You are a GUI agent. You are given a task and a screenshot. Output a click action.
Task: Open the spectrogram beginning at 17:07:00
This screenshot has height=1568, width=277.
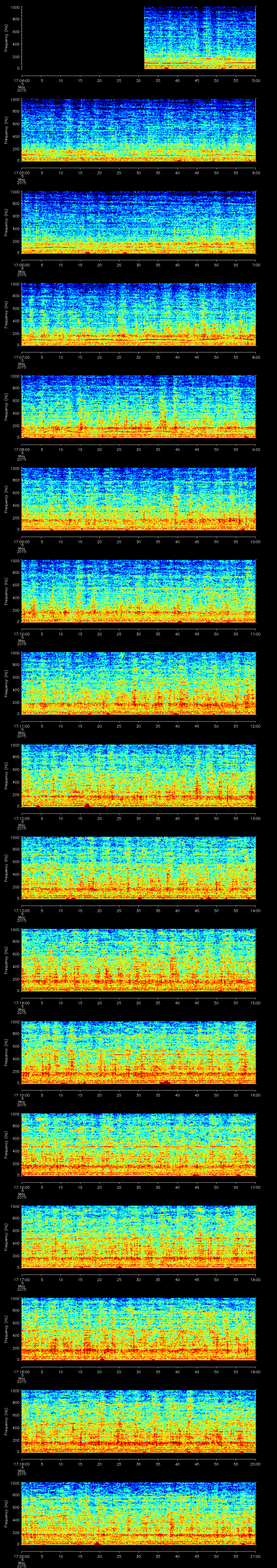tap(139, 315)
